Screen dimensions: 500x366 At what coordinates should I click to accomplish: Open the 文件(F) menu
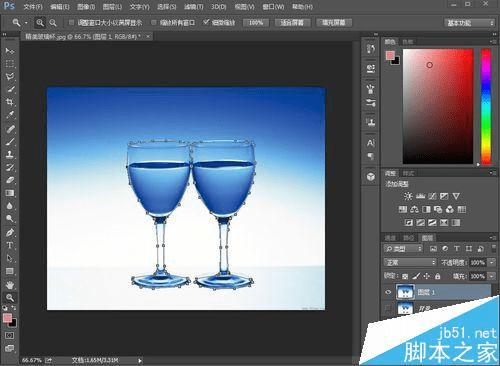[33, 7]
